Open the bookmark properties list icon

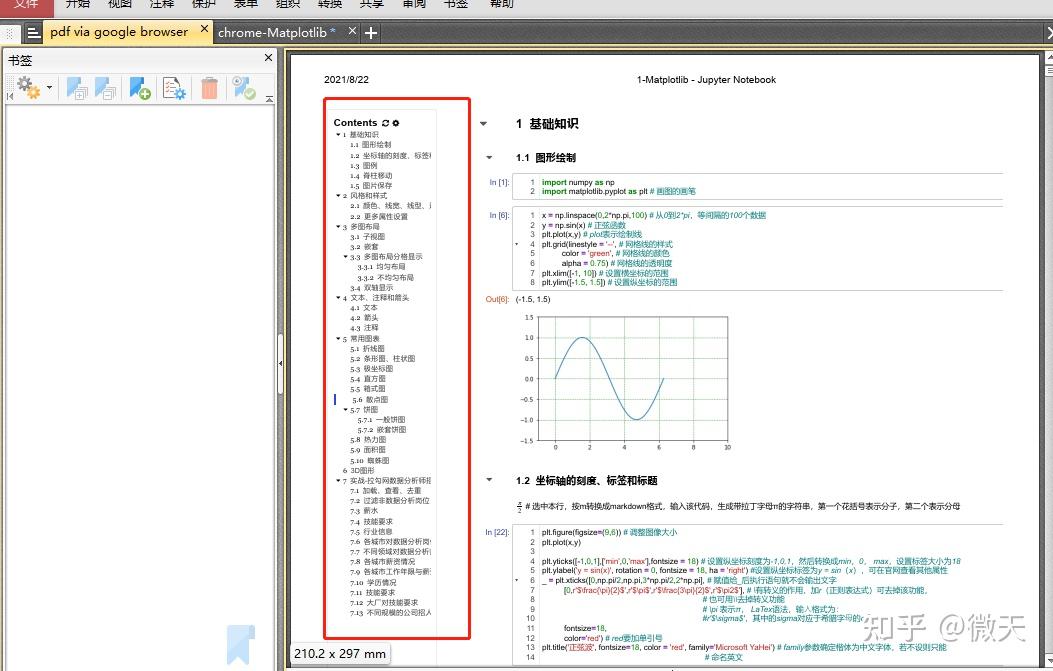[x=174, y=88]
